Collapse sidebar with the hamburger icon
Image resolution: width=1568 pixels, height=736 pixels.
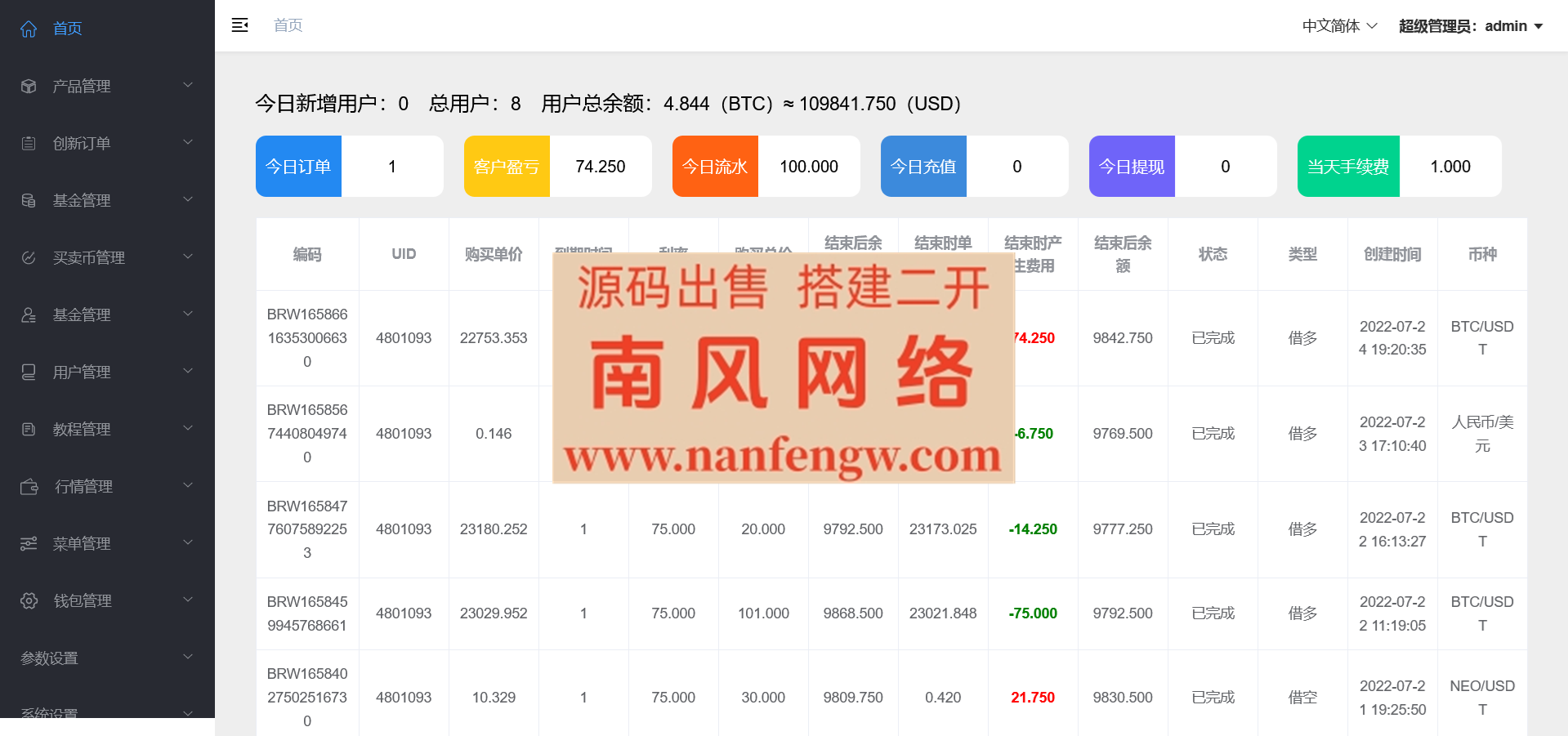point(239,25)
